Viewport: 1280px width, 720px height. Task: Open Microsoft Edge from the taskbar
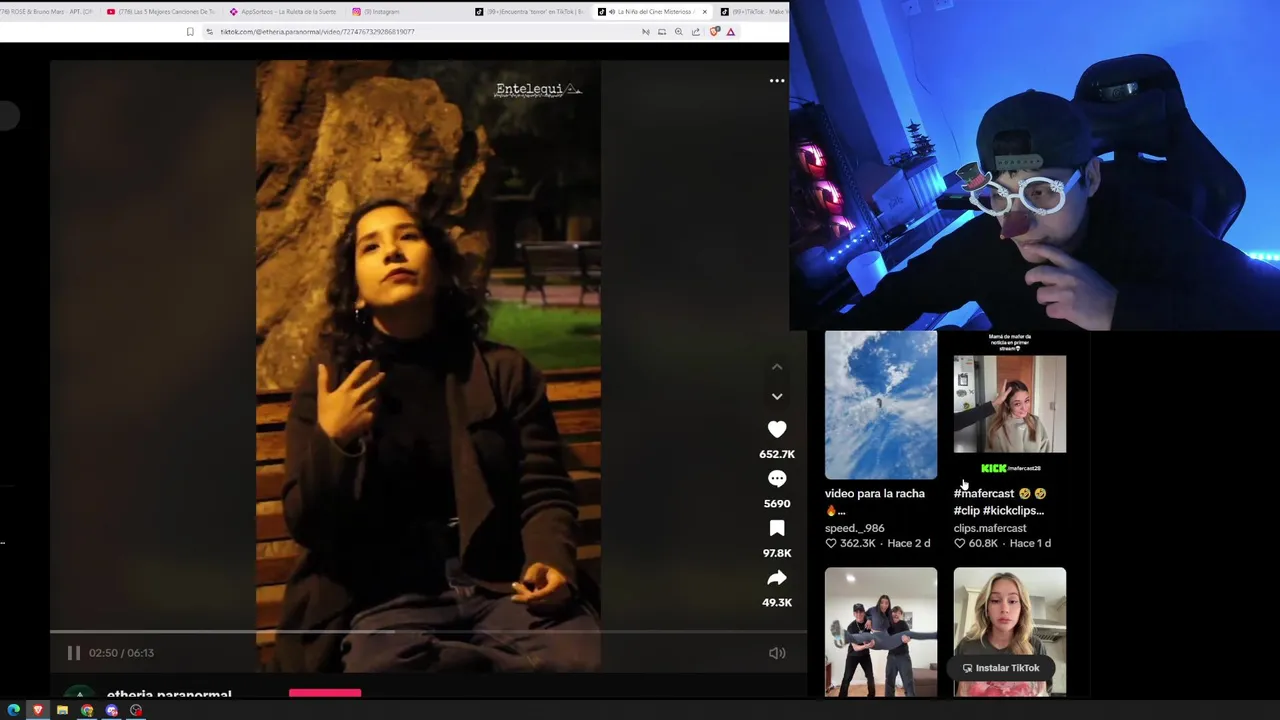(x=13, y=710)
